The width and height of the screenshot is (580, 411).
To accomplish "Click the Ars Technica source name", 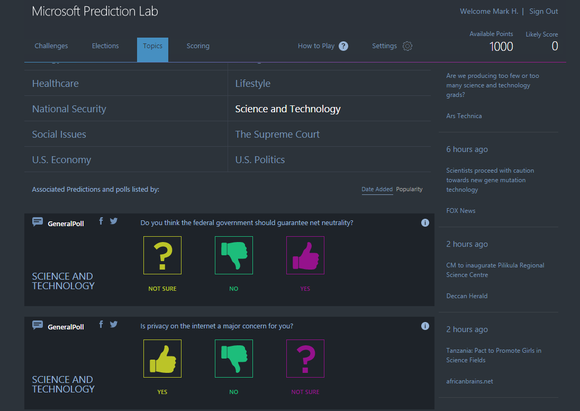I will (464, 116).
